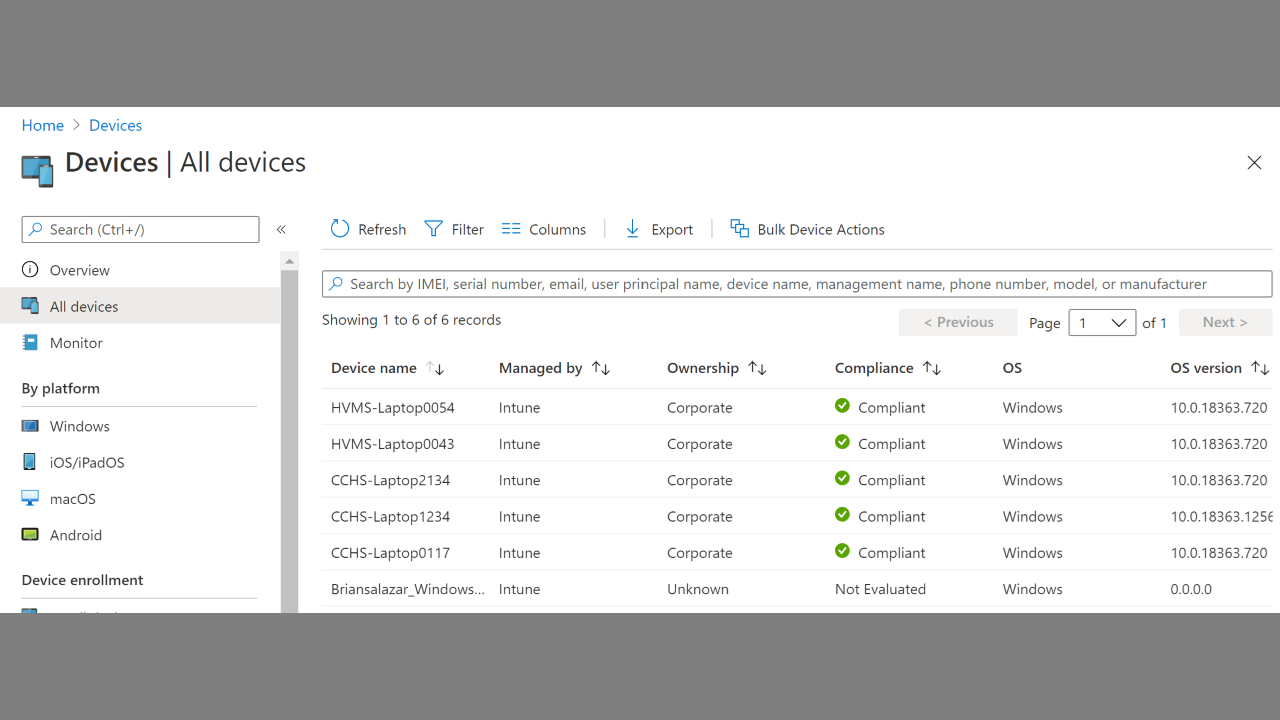Open Columns chooser icon

[x=511, y=229]
